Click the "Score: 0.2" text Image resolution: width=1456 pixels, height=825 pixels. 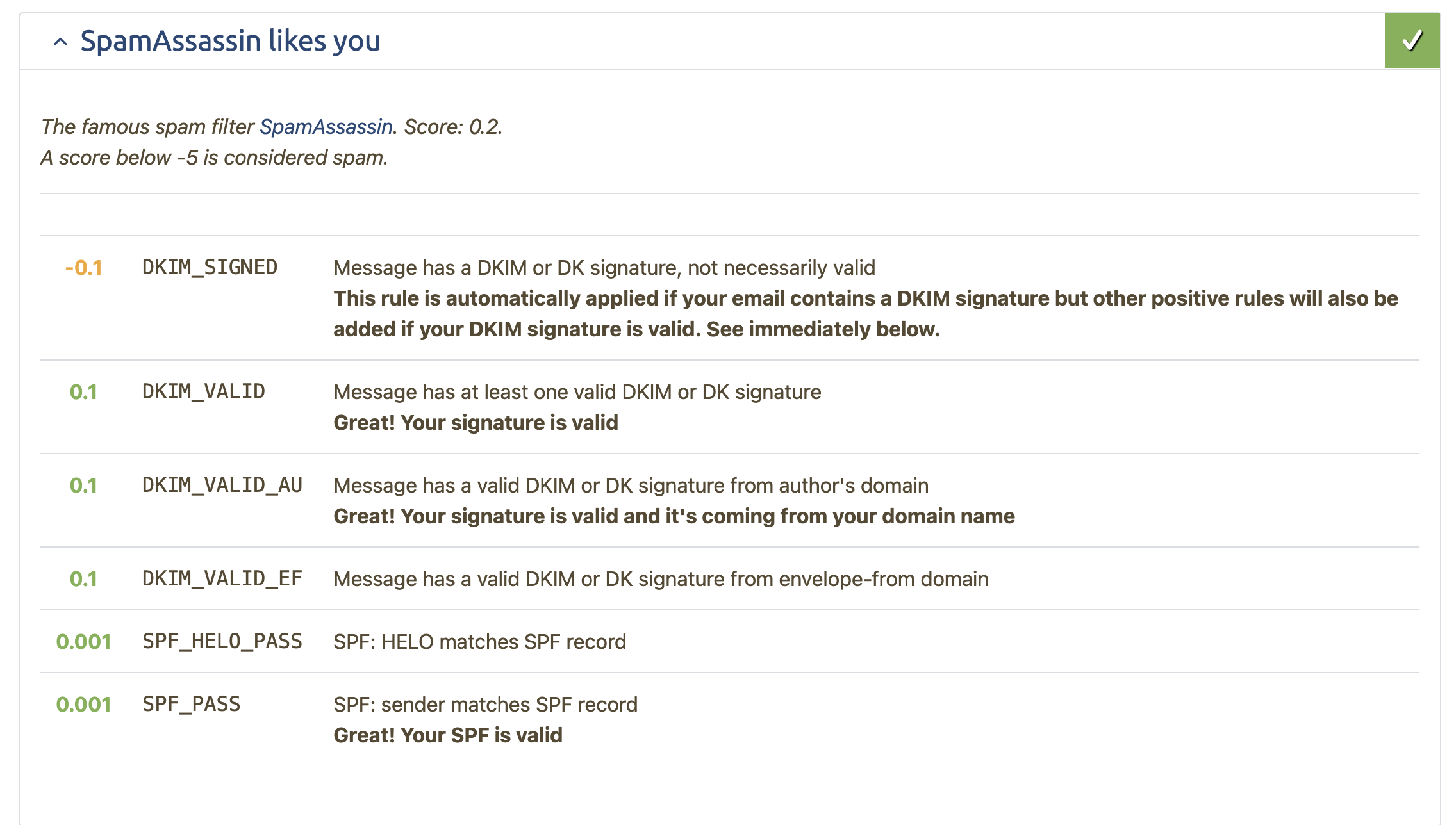pos(452,127)
